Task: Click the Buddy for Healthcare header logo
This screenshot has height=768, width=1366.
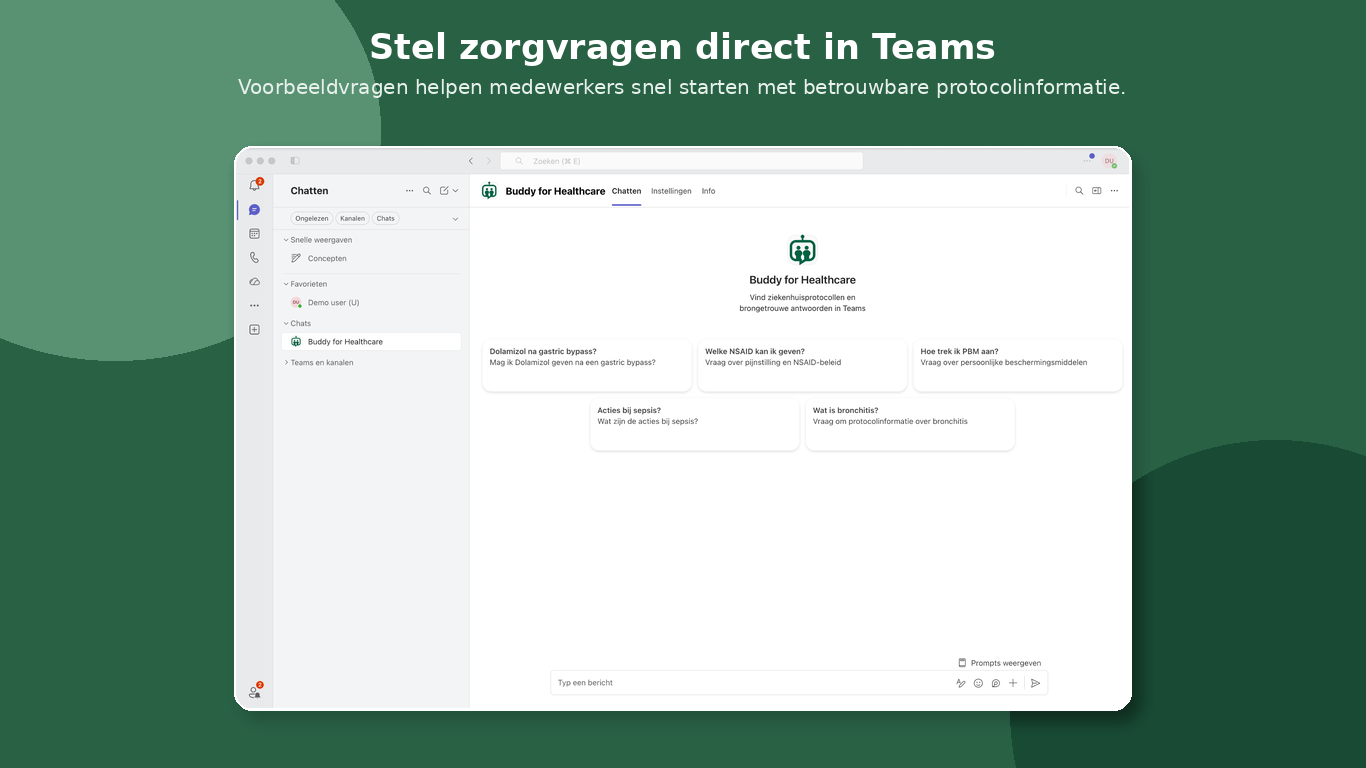Action: pos(489,191)
